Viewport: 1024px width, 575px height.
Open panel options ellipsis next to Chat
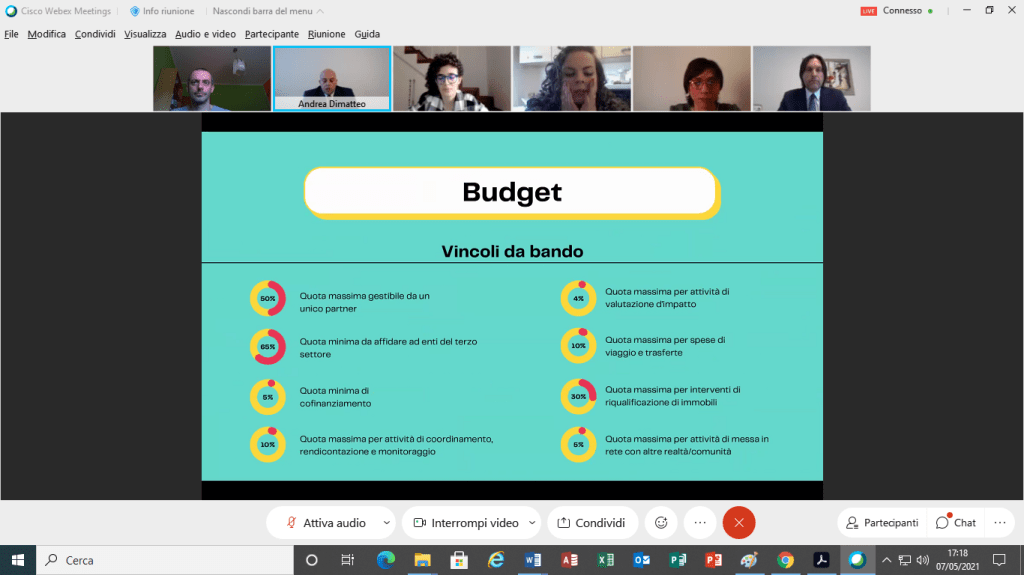[999, 522]
